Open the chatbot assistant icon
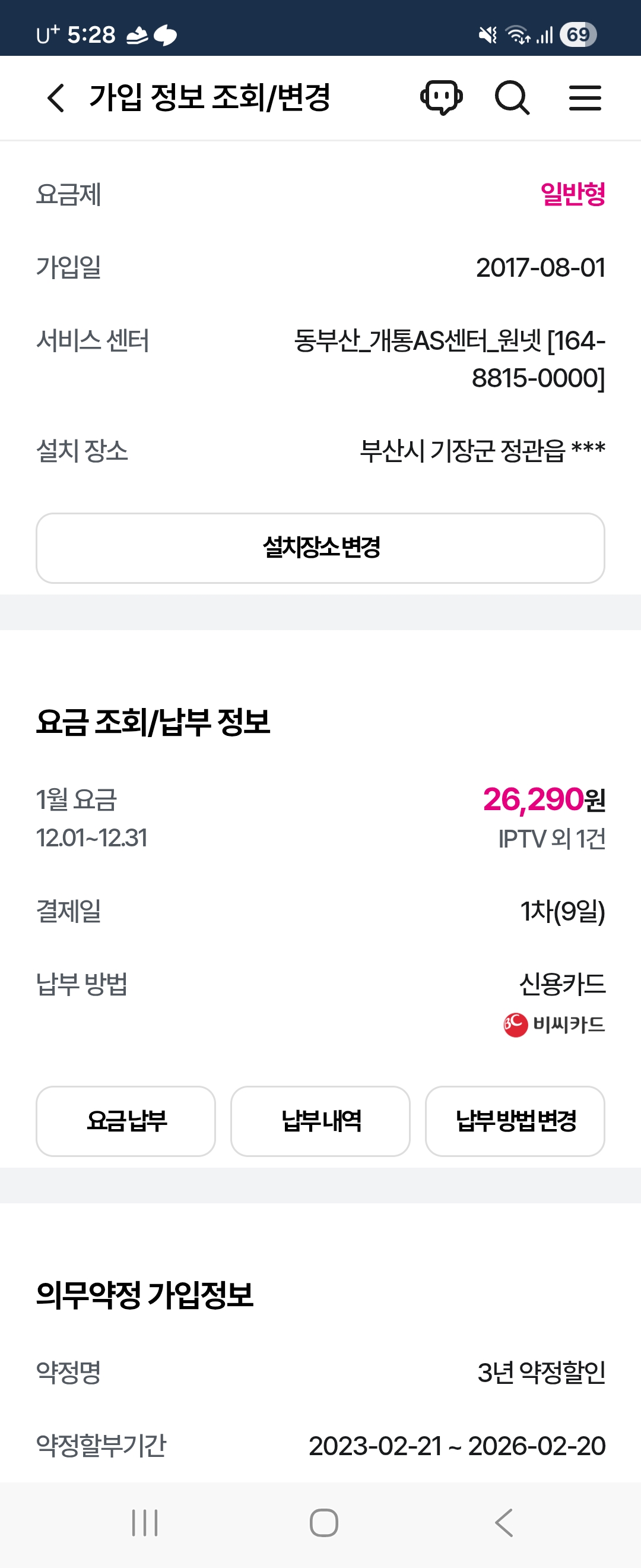The image size is (641, 1568). (x=441, y=97)
